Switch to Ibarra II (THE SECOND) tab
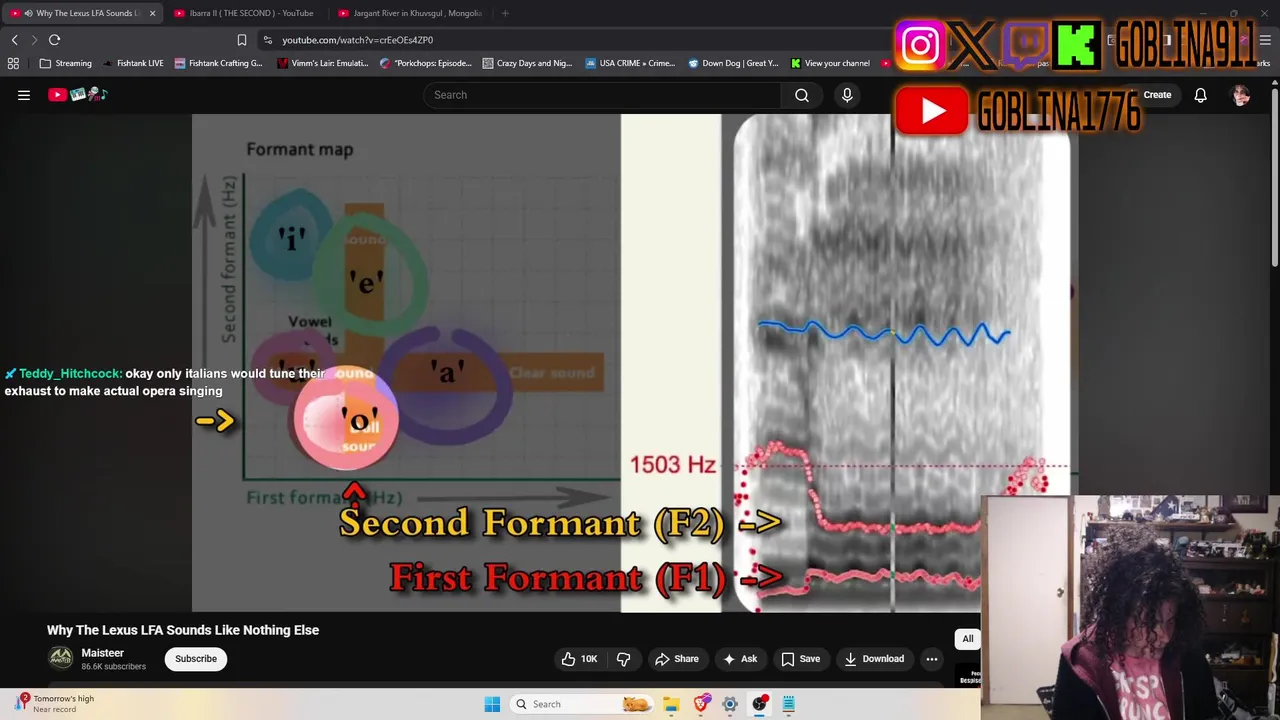 tap(245, 13)
